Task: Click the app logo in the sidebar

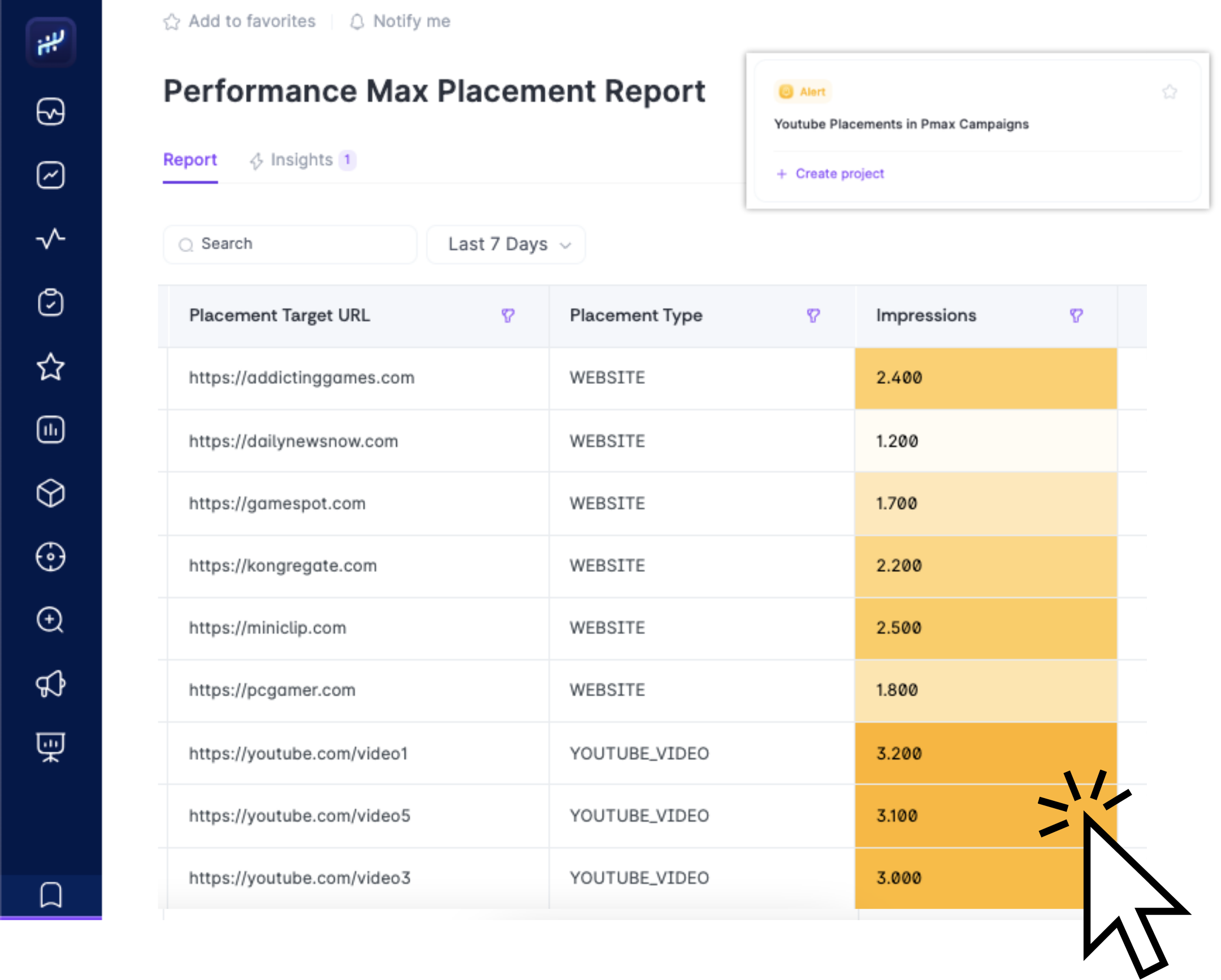Action: coord(51,42)
